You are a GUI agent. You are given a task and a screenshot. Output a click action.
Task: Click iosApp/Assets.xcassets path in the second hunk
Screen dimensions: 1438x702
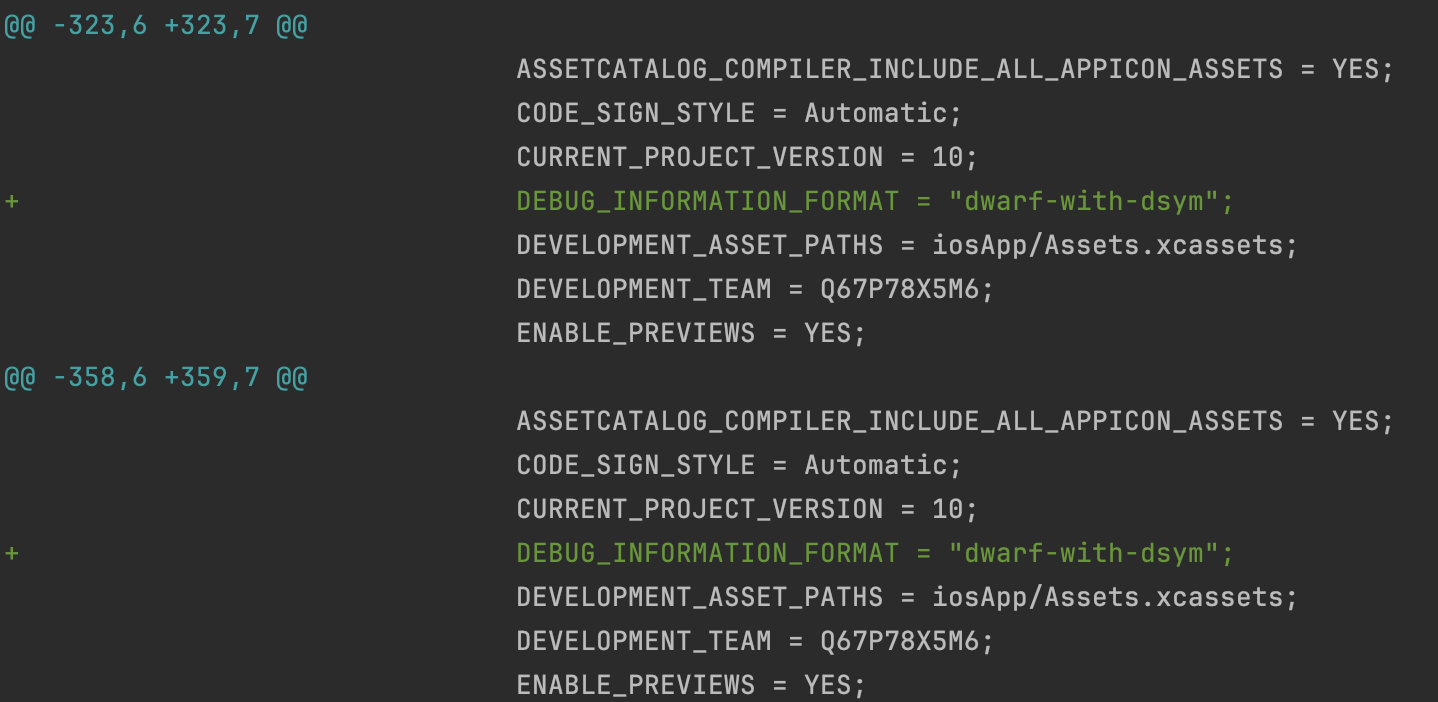point(1107,597)
